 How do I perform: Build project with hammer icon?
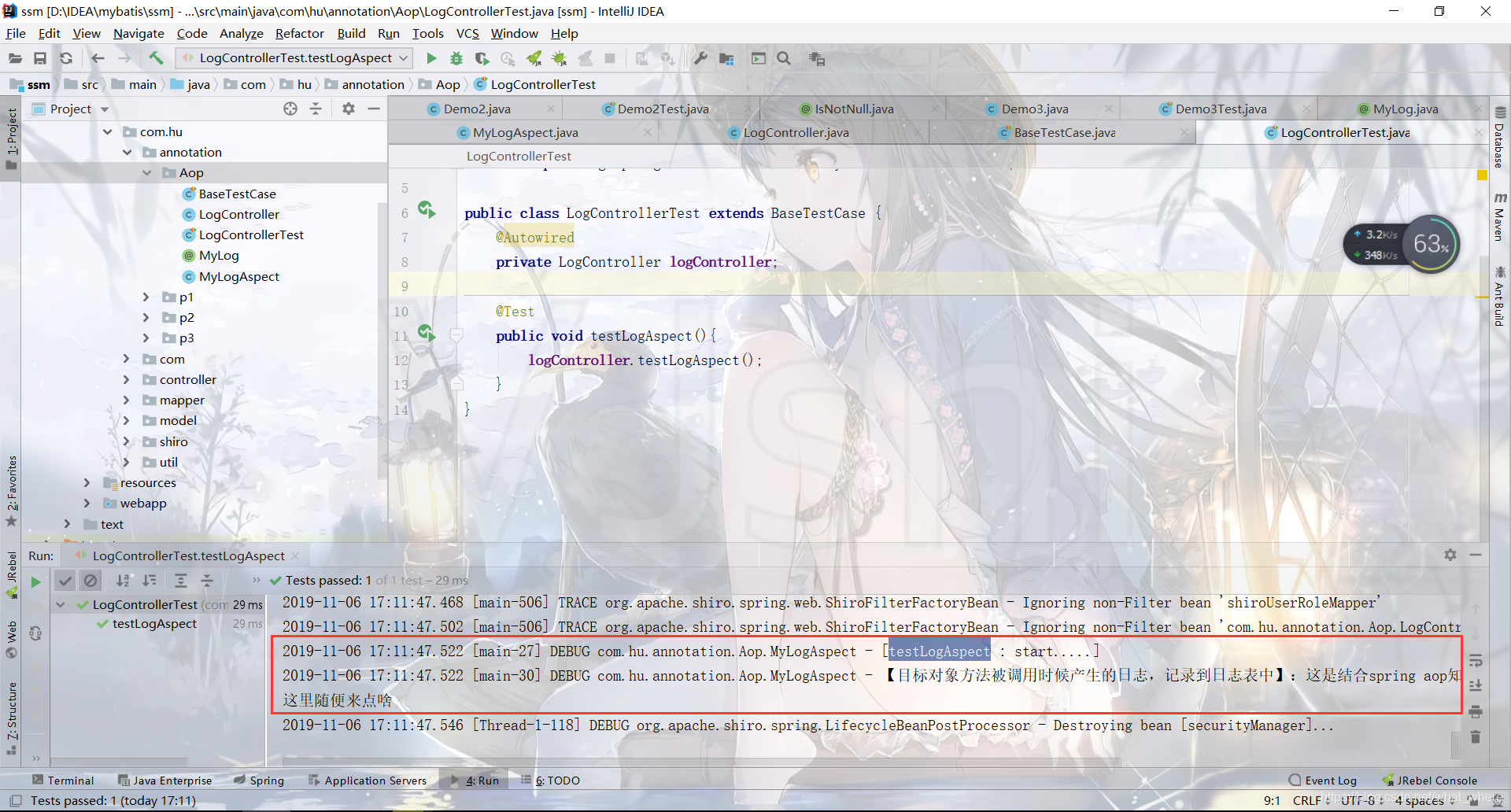(156, 58)
